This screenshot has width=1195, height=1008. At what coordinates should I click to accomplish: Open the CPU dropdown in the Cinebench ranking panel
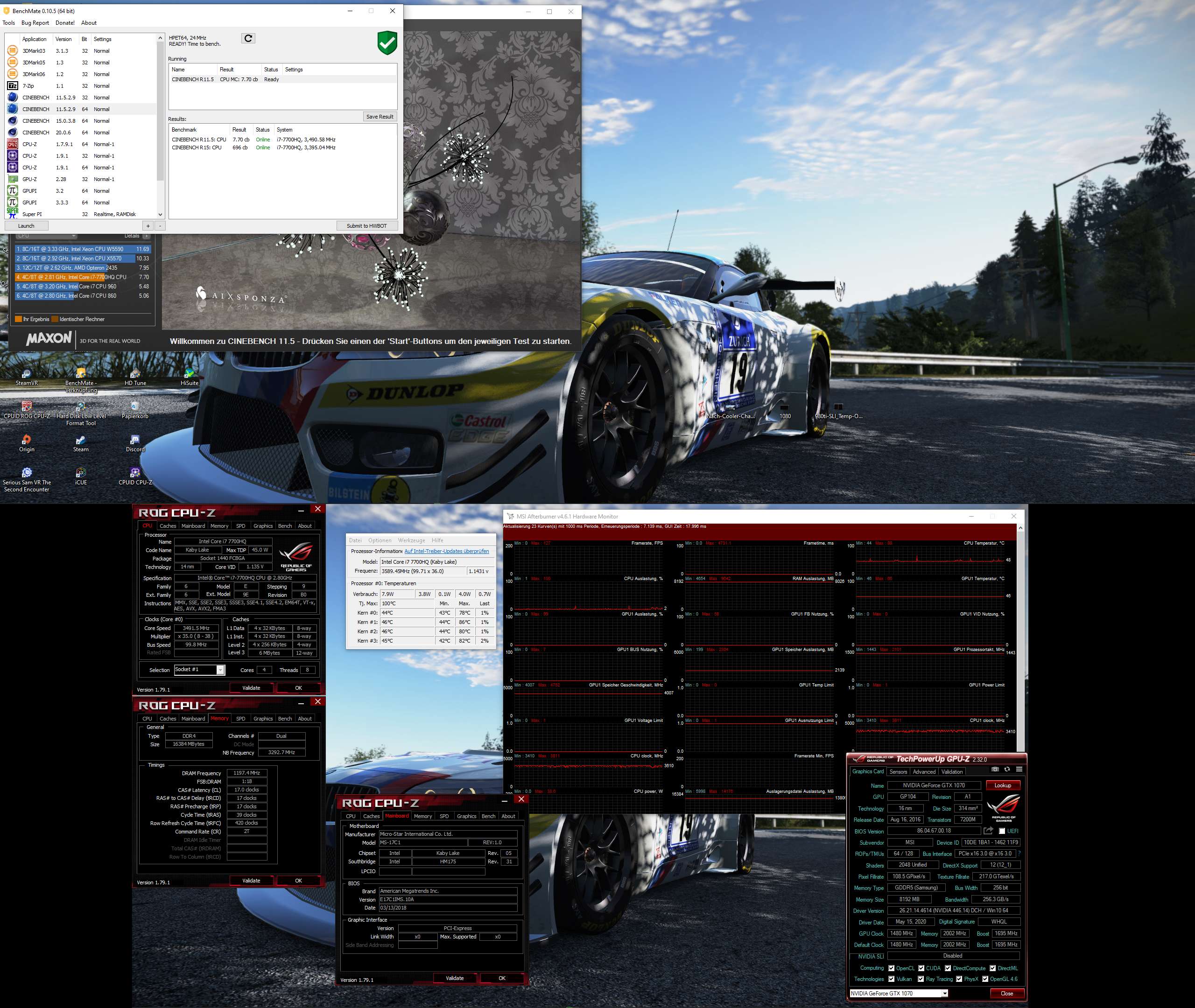[46, 236]
